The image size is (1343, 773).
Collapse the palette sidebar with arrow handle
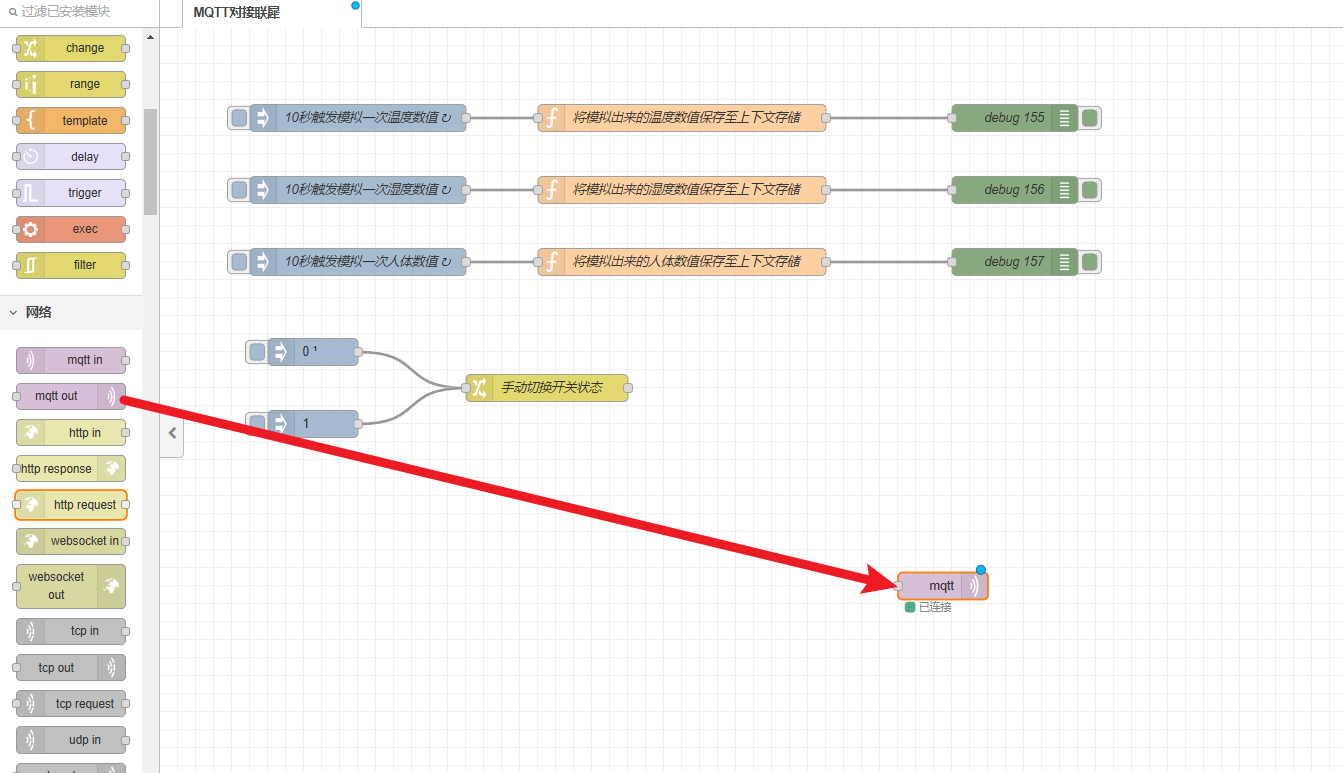[172, 433]
